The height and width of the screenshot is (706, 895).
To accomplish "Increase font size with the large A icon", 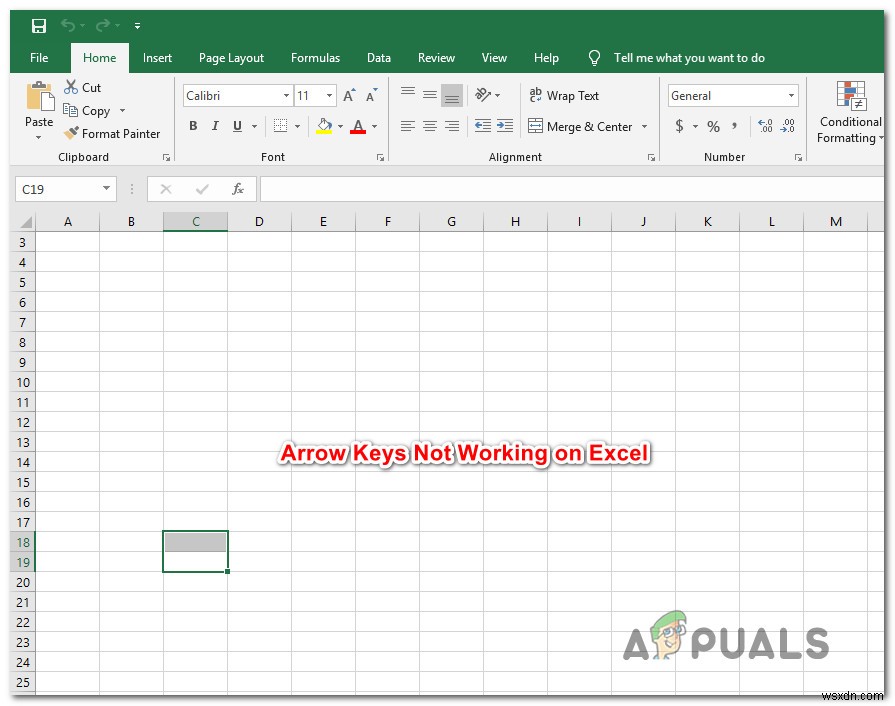I will click(x=349, y=95).
